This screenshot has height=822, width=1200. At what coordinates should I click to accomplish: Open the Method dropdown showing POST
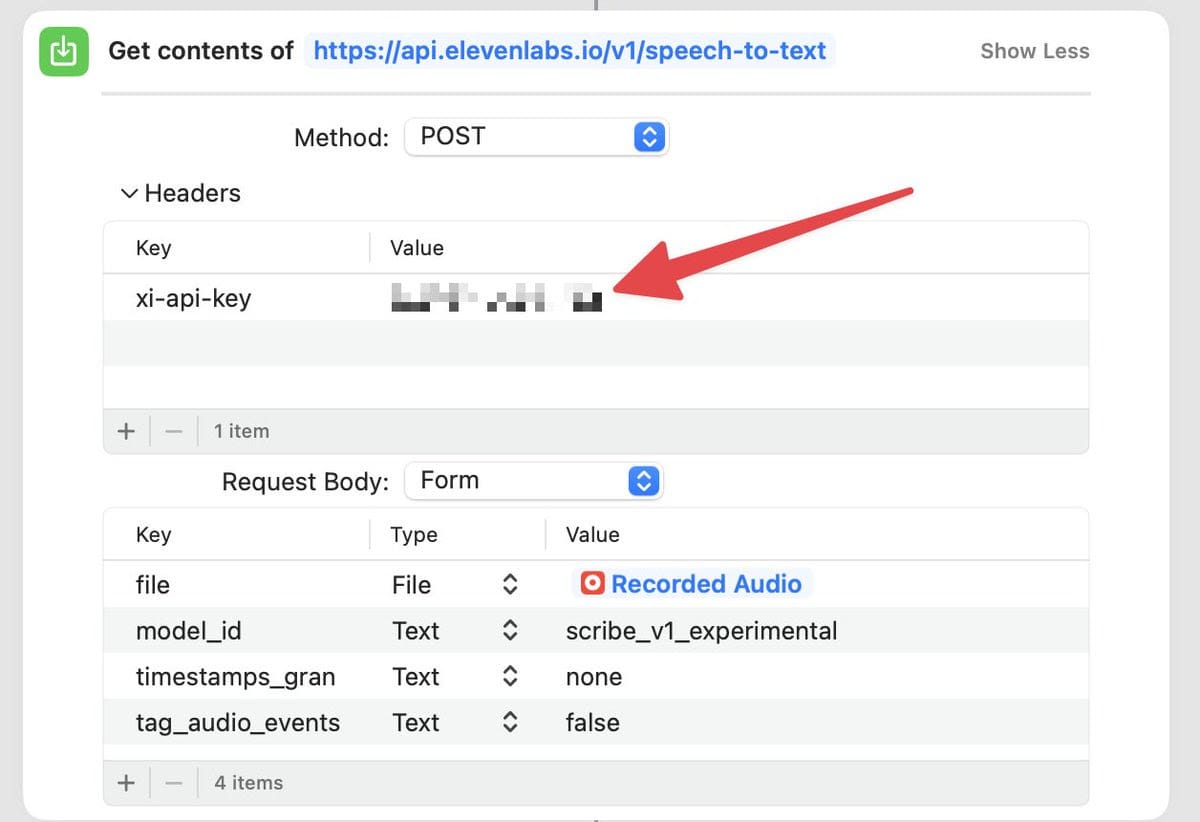point(536,136)
